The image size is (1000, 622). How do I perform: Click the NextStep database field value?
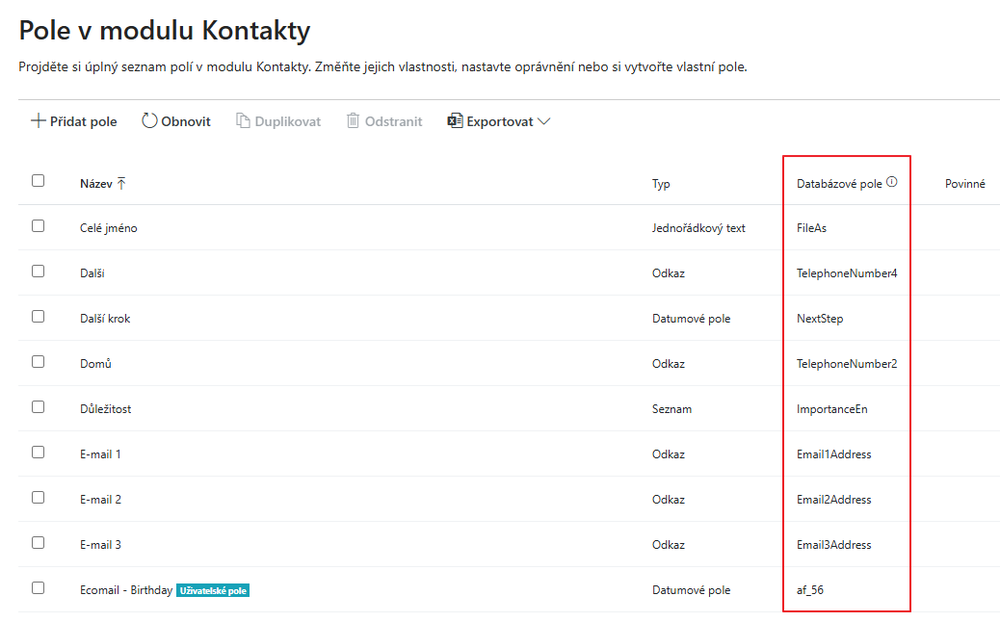[820, 318]
